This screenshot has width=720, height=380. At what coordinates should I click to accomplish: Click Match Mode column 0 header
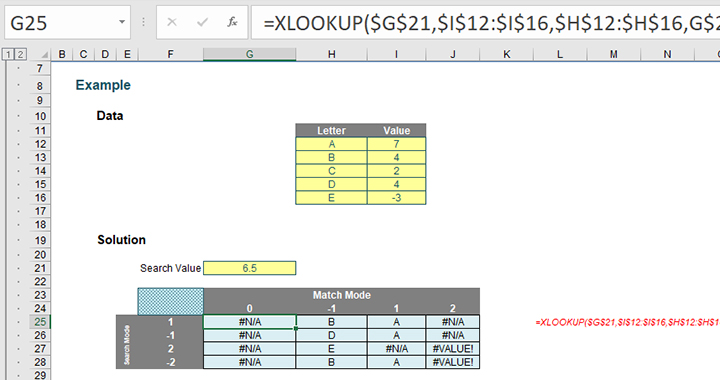(249, 308)
